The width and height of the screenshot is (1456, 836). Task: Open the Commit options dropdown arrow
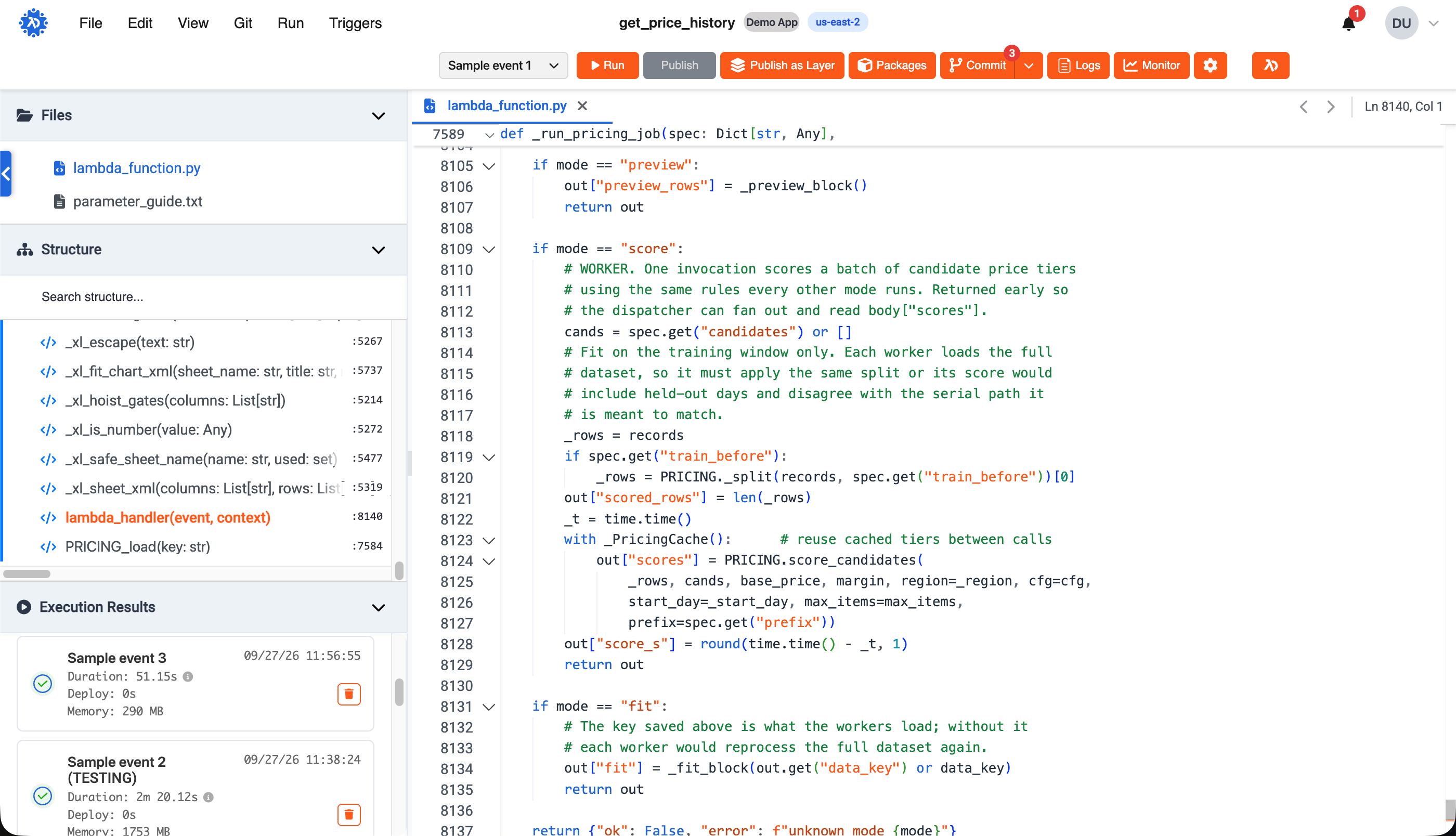coord(1029,66)
